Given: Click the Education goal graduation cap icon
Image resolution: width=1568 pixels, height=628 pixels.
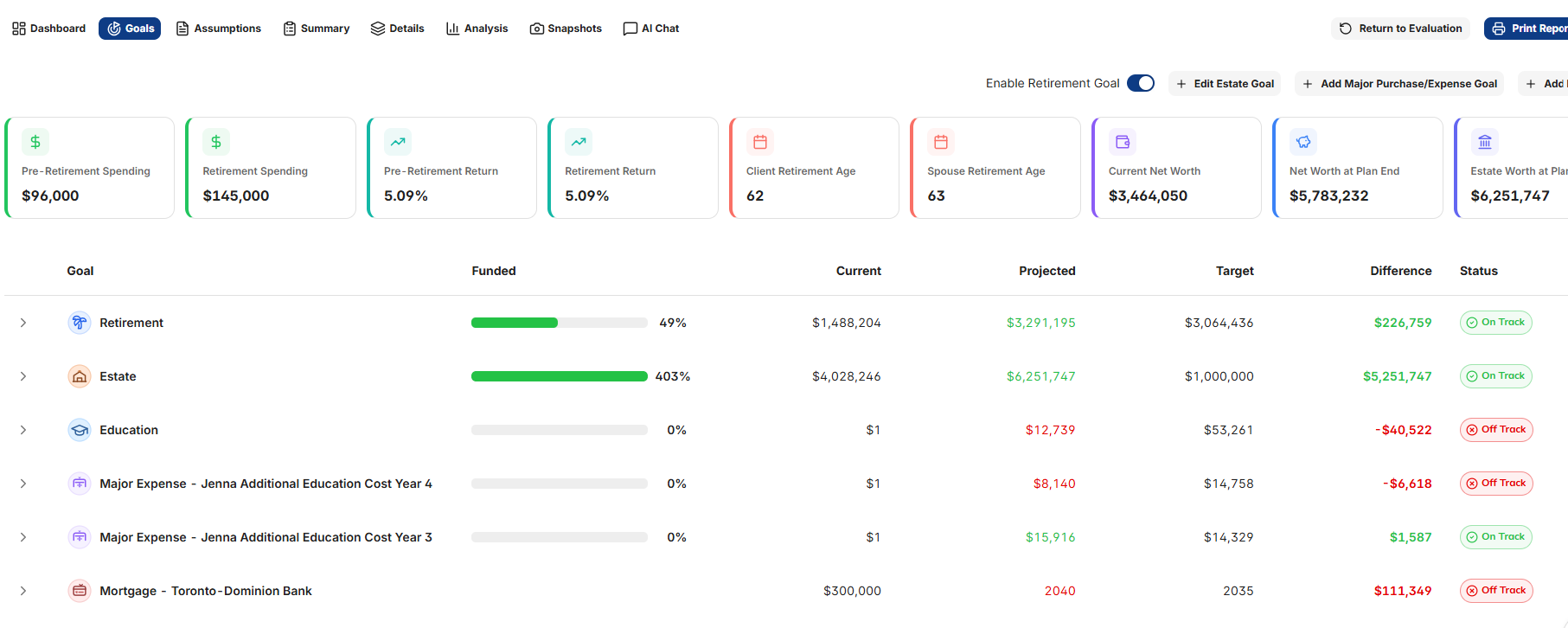Looking at the screenshot, I should point(80,430).
